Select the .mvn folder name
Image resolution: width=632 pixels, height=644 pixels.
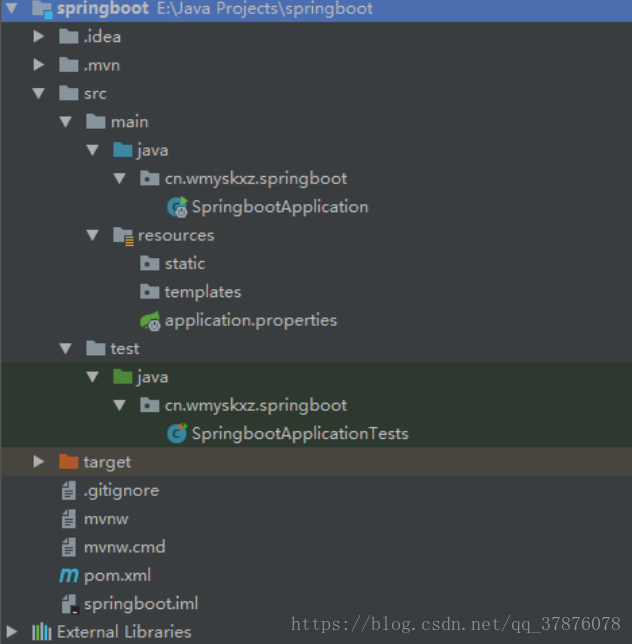(102, 65)
